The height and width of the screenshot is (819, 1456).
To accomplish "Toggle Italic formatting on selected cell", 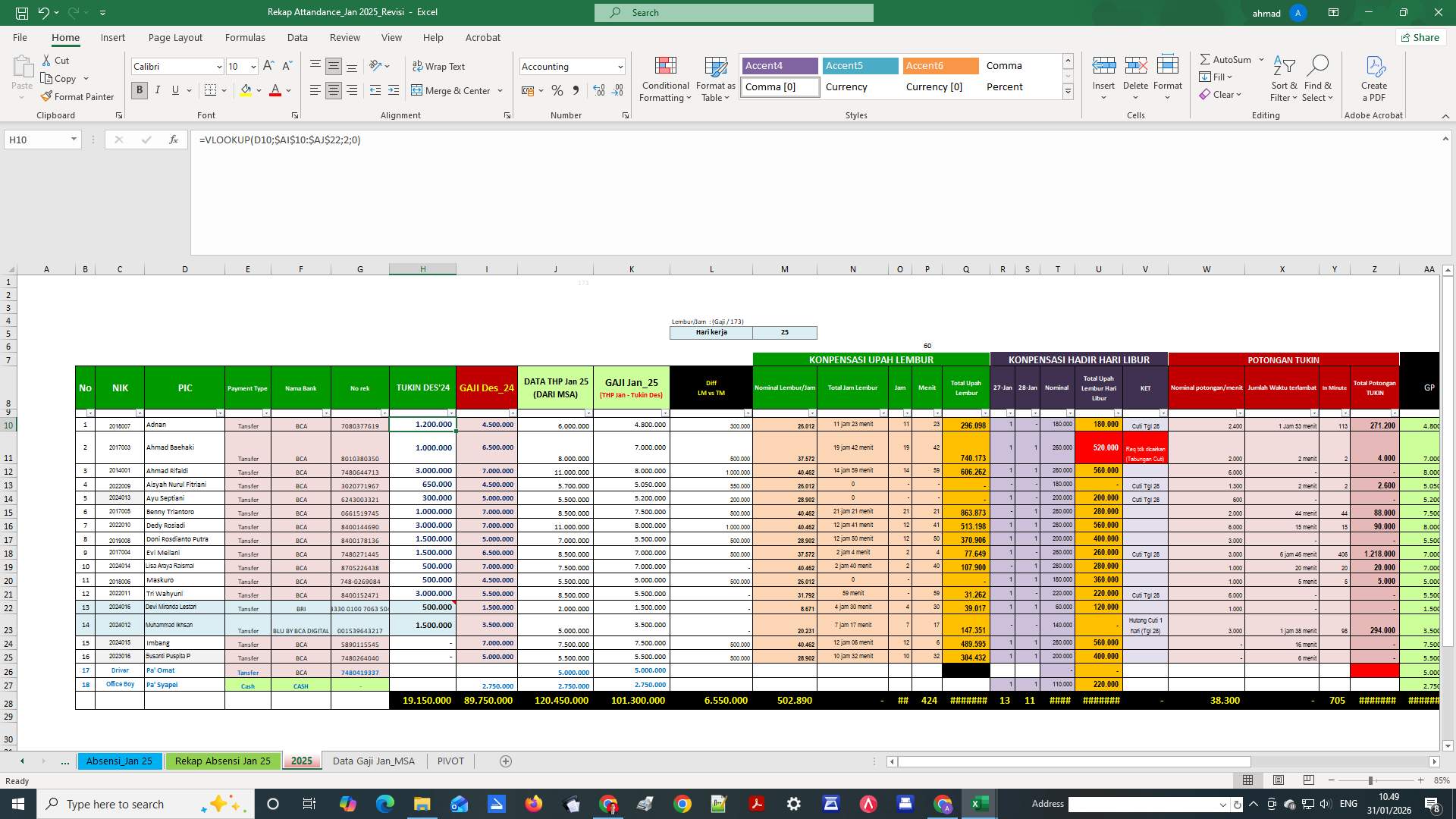I will pos(158,89).
